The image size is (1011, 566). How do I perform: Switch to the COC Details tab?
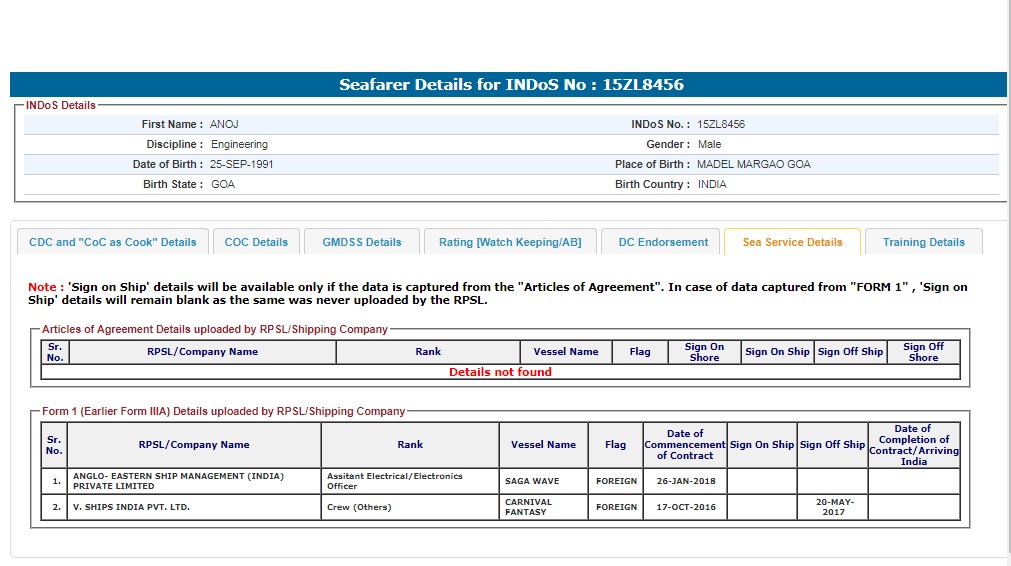[x=256, y=242]
